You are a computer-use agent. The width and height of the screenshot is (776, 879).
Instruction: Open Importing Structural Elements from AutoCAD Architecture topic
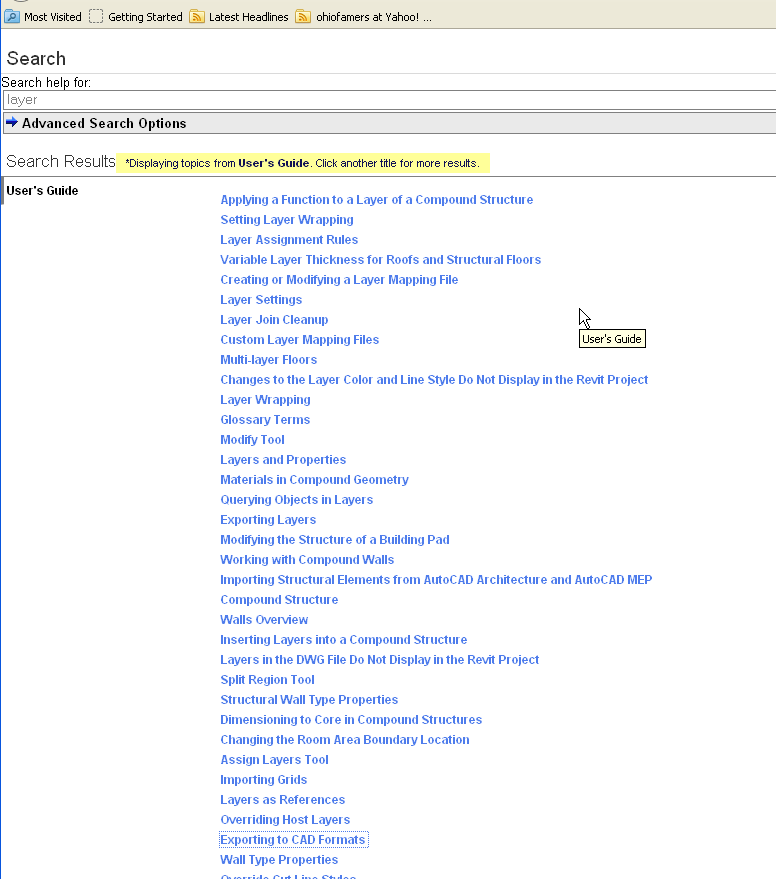pos(436,580)
